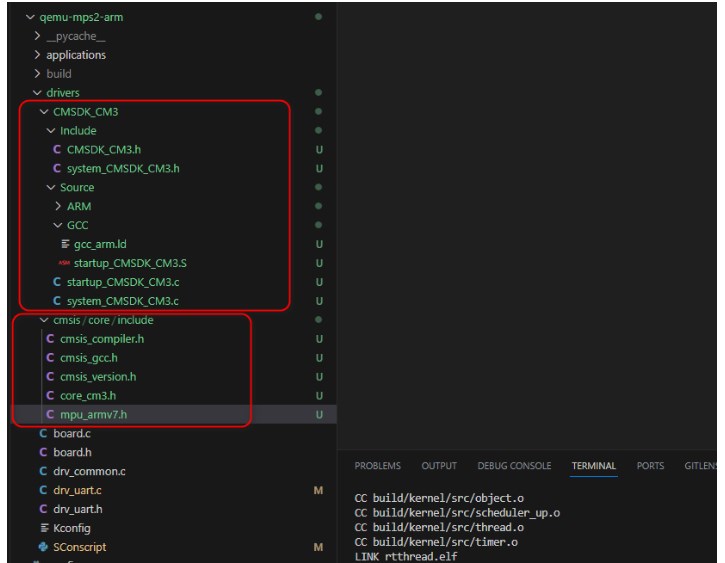Expand the ARM folder
Screen dimensions: 725x563
[x=58, y=207]
